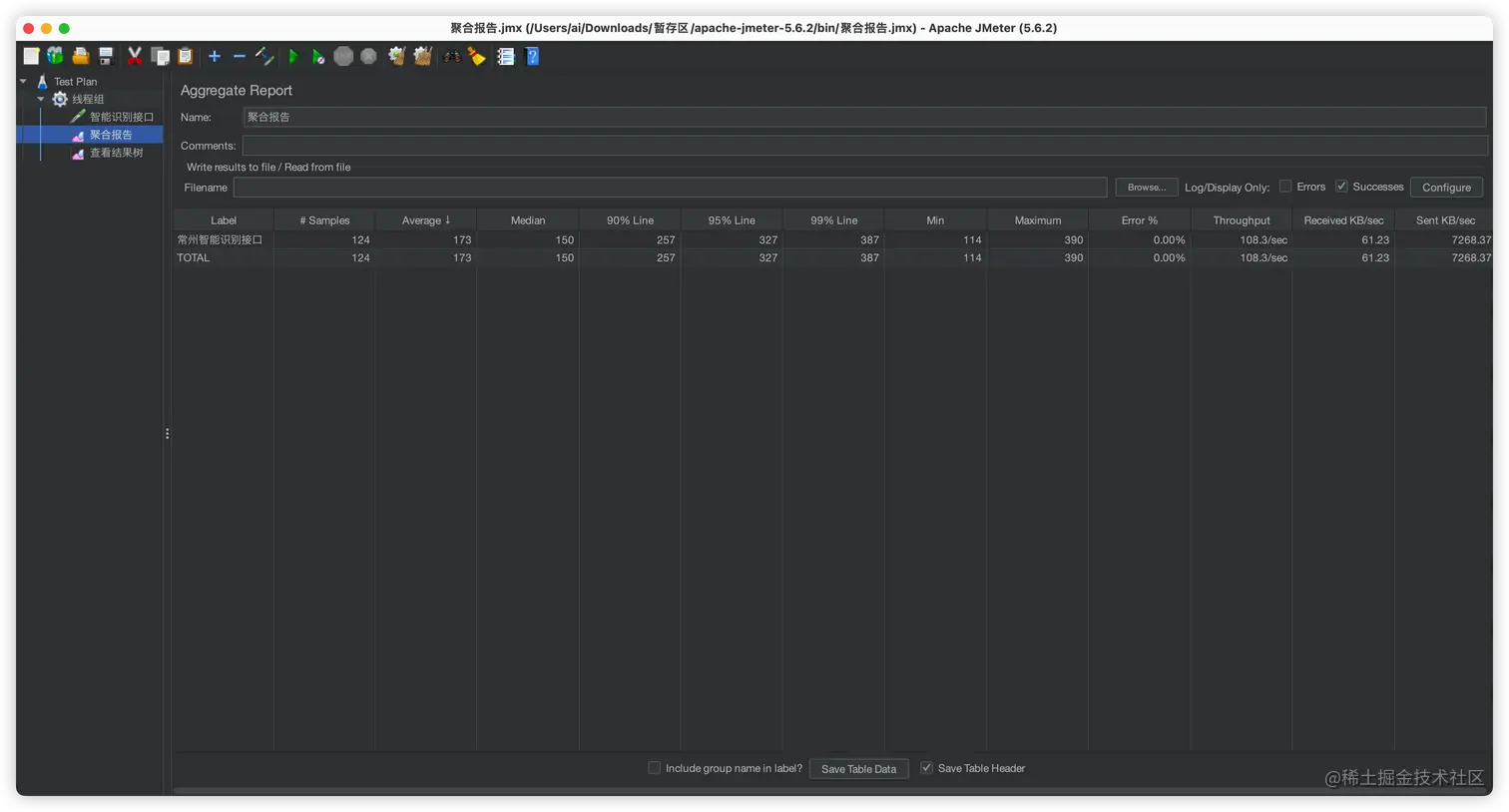Click the Save Table Data button

[858, 769]
